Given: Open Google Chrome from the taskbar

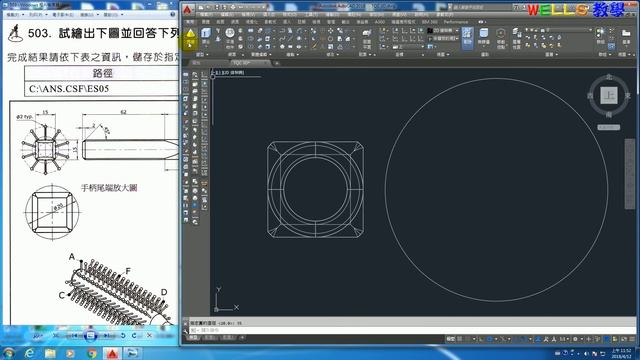Looking at the screenshot, I should pyautogui.click(x=91, y=353).
